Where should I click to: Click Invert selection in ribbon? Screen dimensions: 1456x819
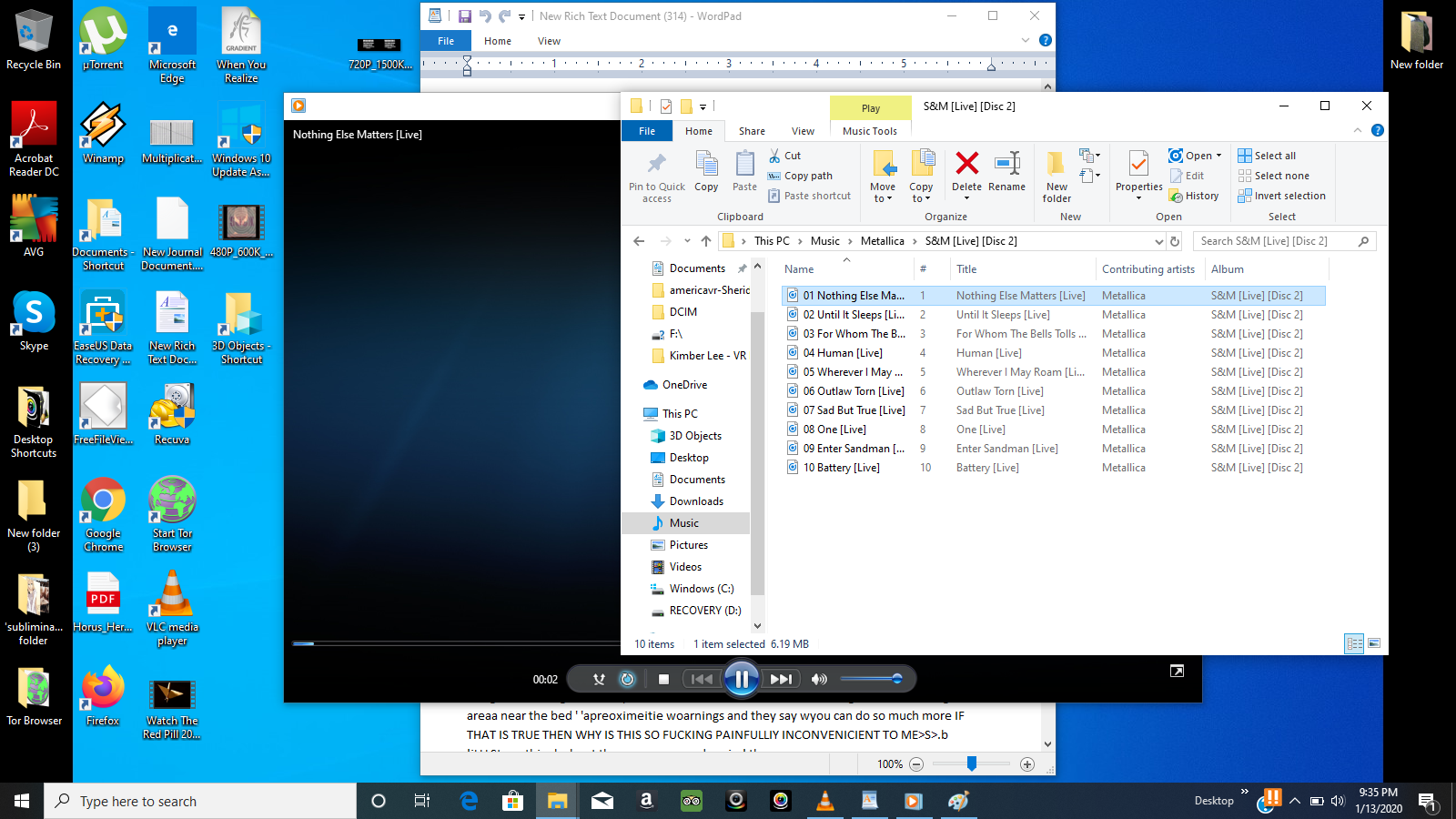pyautogui.click(x=1281, y=196)
